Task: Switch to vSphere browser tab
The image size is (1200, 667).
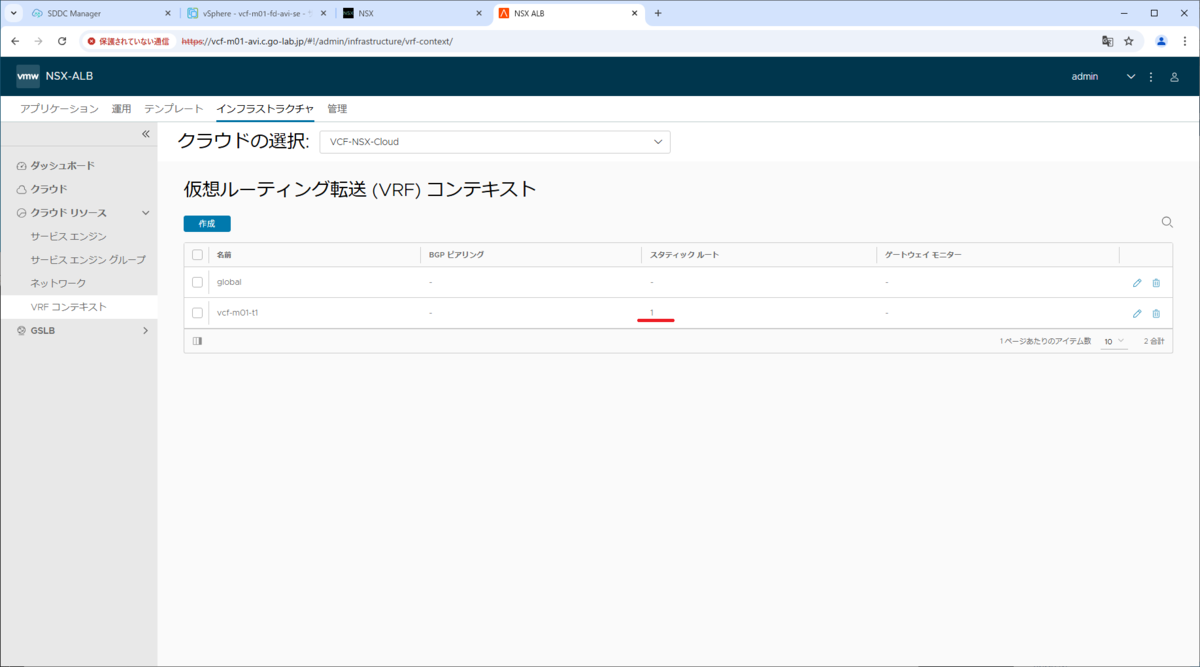Action: coord(258,13)
